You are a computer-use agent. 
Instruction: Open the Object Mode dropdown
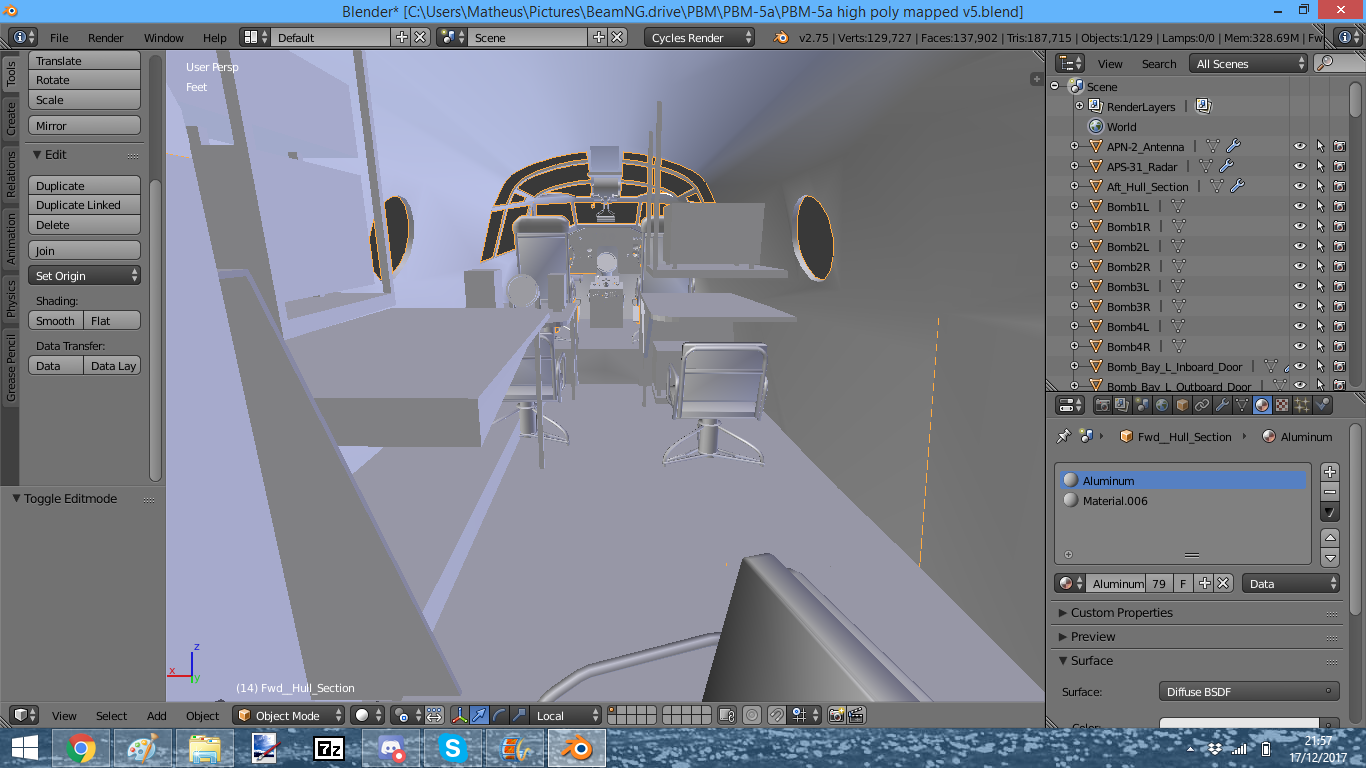point(288,715)
